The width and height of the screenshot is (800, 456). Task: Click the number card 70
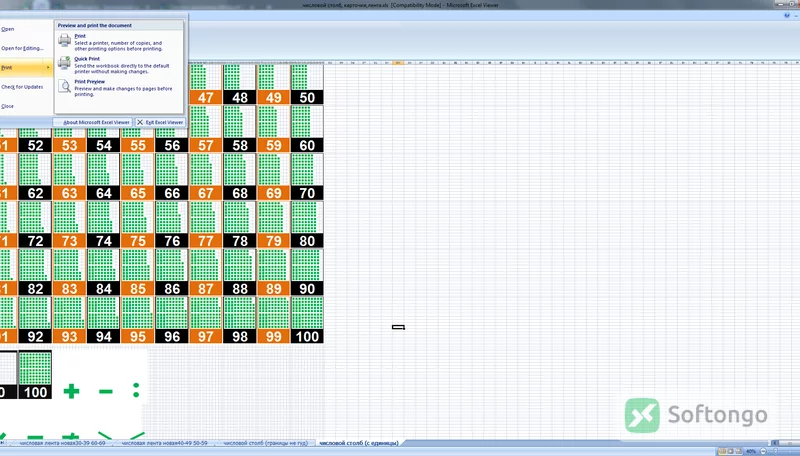[x=307, y=177]
